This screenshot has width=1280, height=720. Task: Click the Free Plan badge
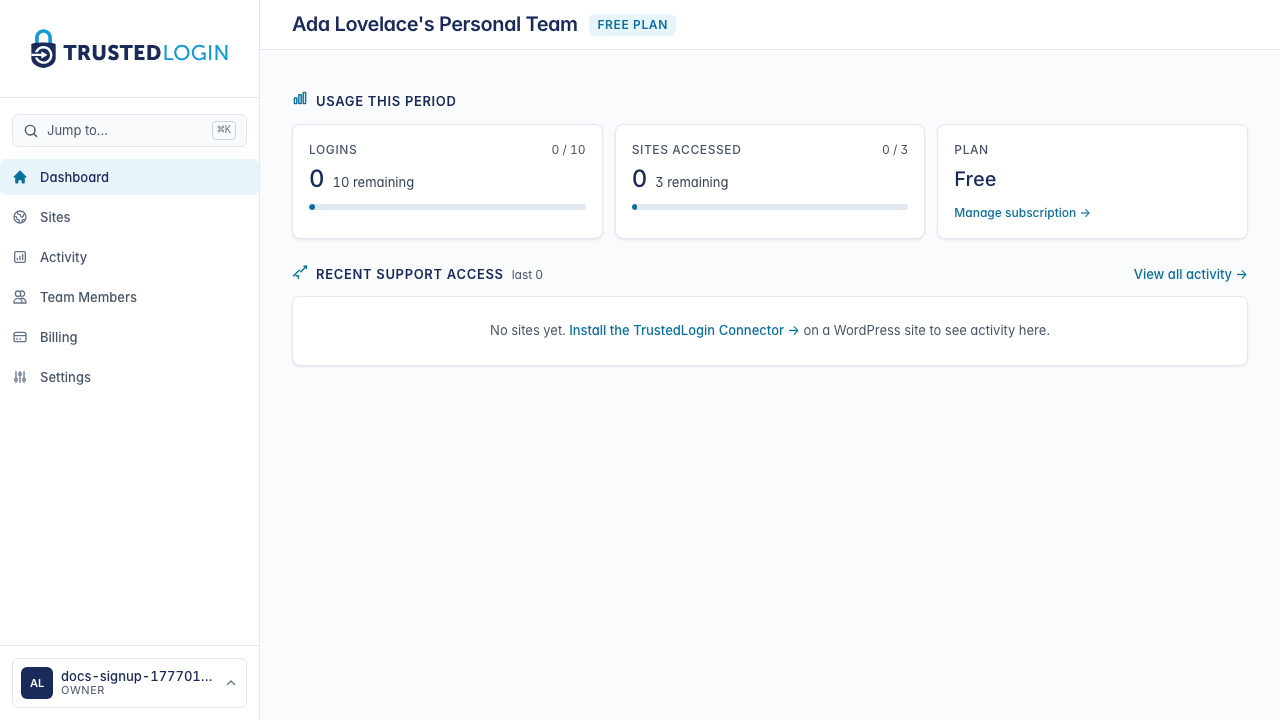[x=632, y=25]
